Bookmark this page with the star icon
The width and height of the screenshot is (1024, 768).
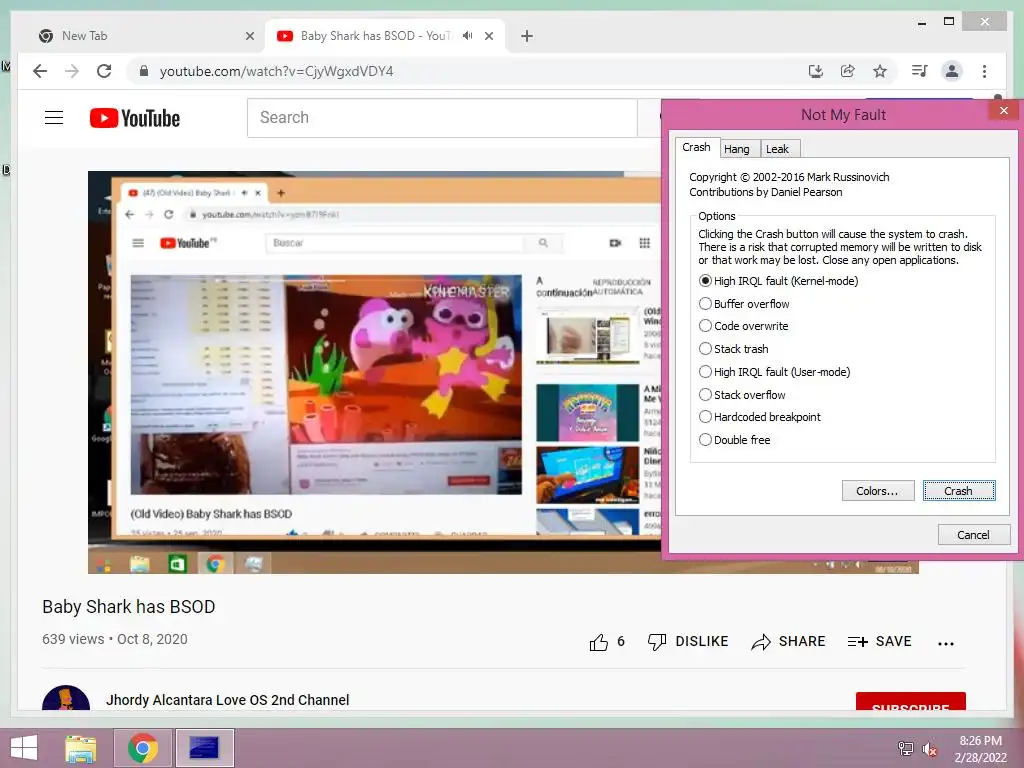click(880, 71)
